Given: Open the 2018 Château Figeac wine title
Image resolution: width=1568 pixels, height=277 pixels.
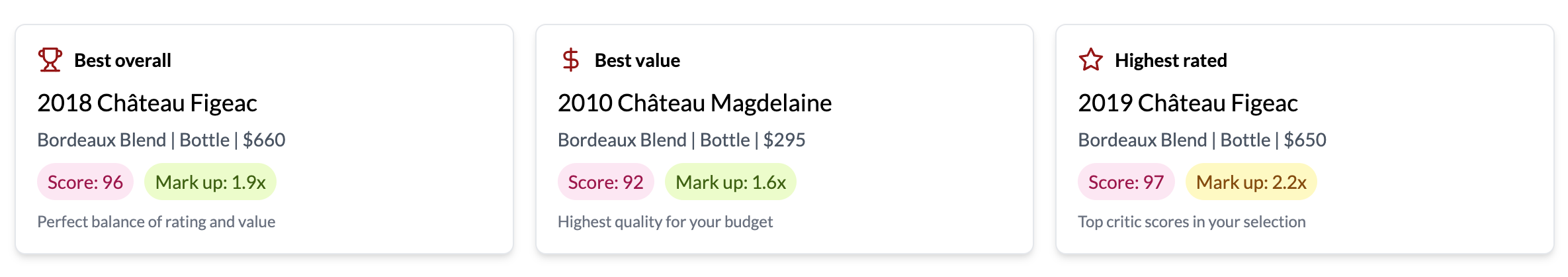Looking at the screenshot, I should click(x=147, y=103).
